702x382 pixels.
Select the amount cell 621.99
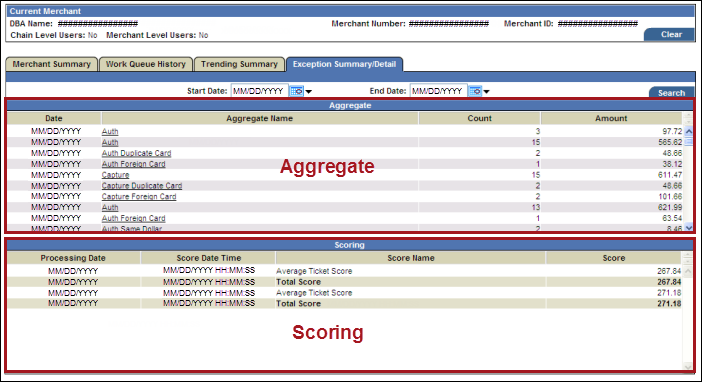(670, 207)
